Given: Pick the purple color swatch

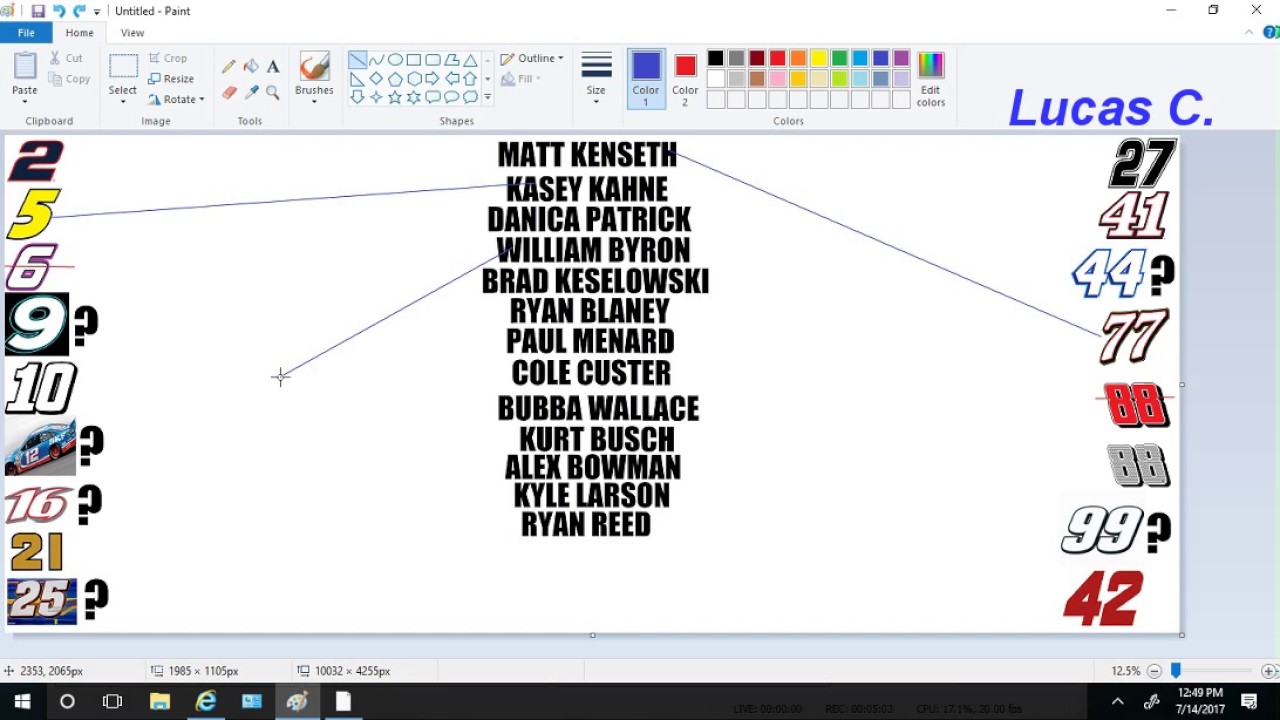Looking at the screenshot, I should [x=901, y=59].
